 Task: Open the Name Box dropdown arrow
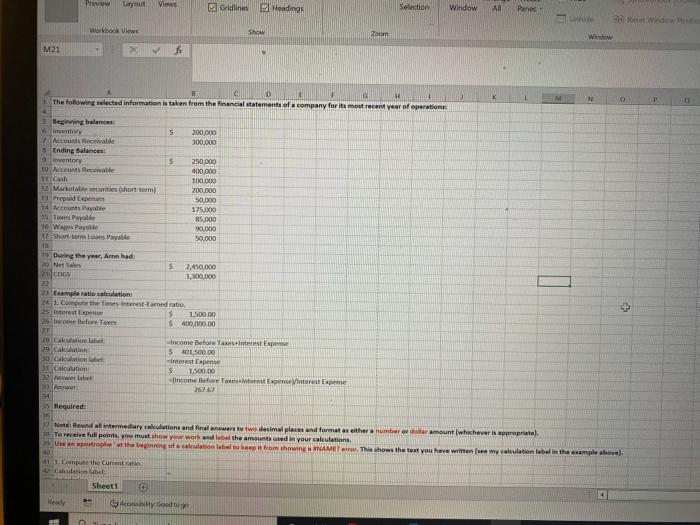point(97,50)
